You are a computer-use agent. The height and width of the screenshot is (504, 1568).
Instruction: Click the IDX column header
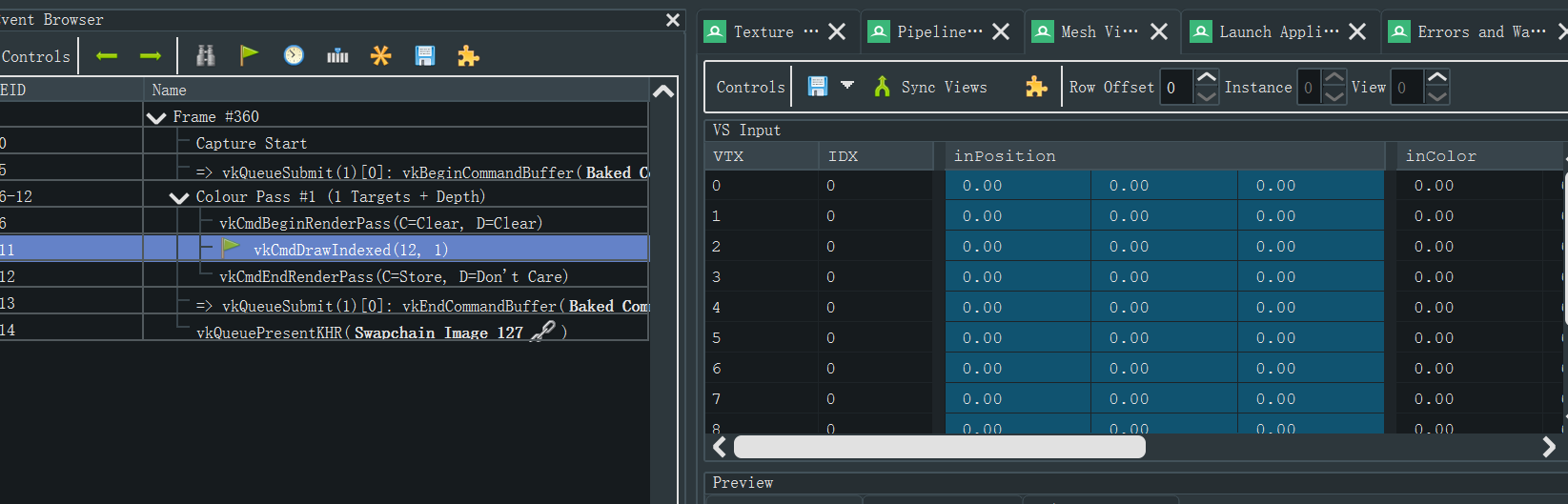click(877, 155)
